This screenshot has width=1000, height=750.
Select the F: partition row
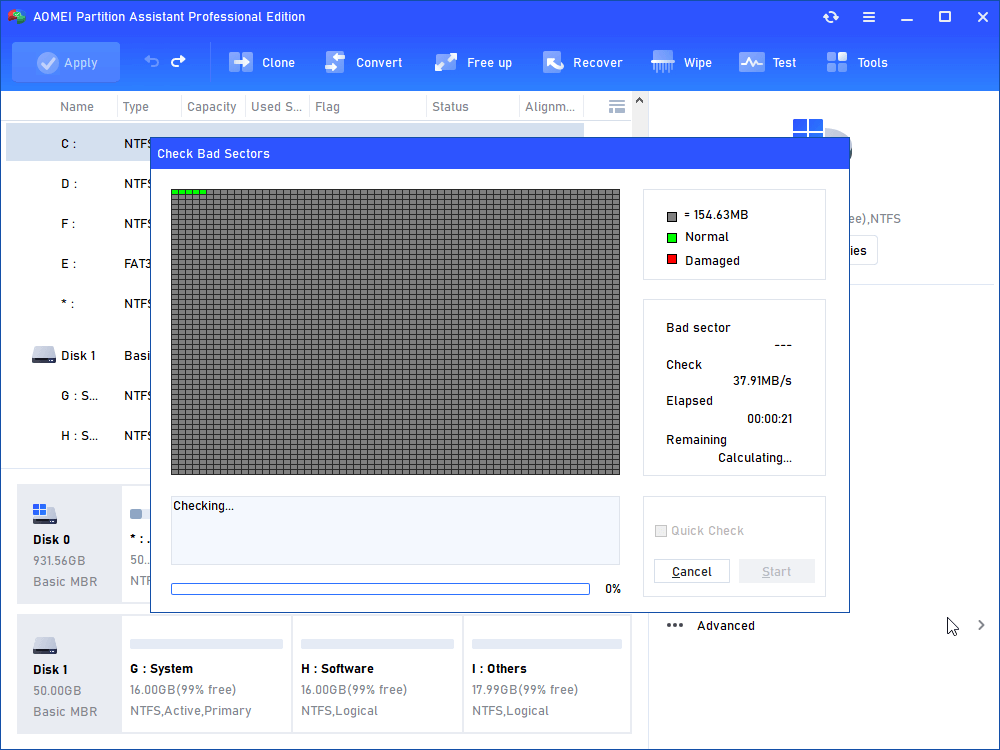click(78, 224)
